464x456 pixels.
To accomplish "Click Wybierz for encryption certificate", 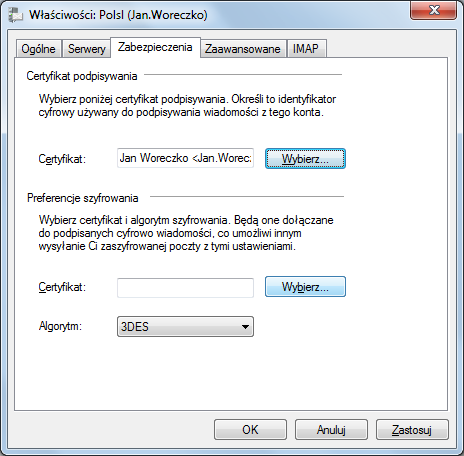I will (305, 287).
